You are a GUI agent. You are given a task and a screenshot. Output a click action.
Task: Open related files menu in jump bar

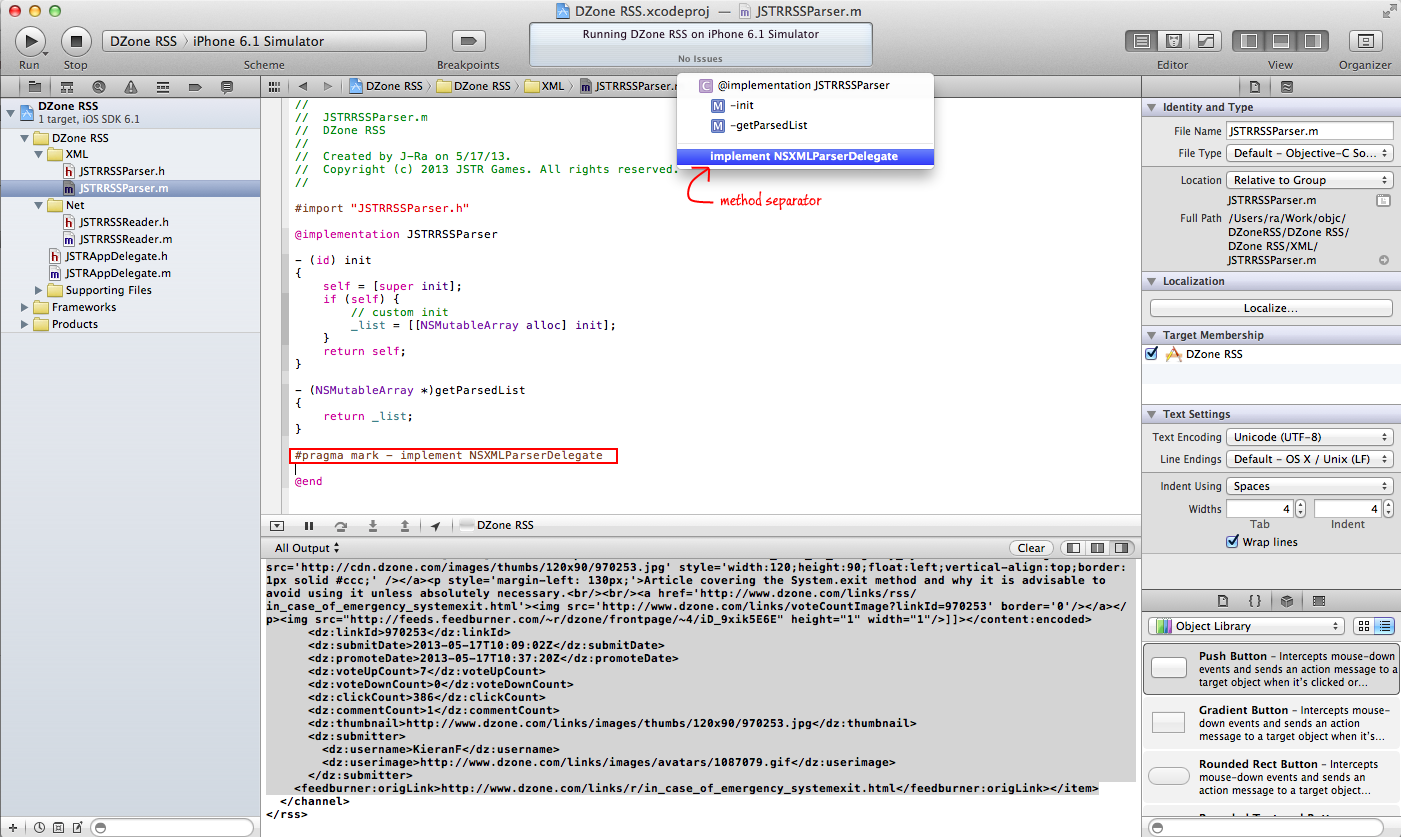click(x=275, y=87)
